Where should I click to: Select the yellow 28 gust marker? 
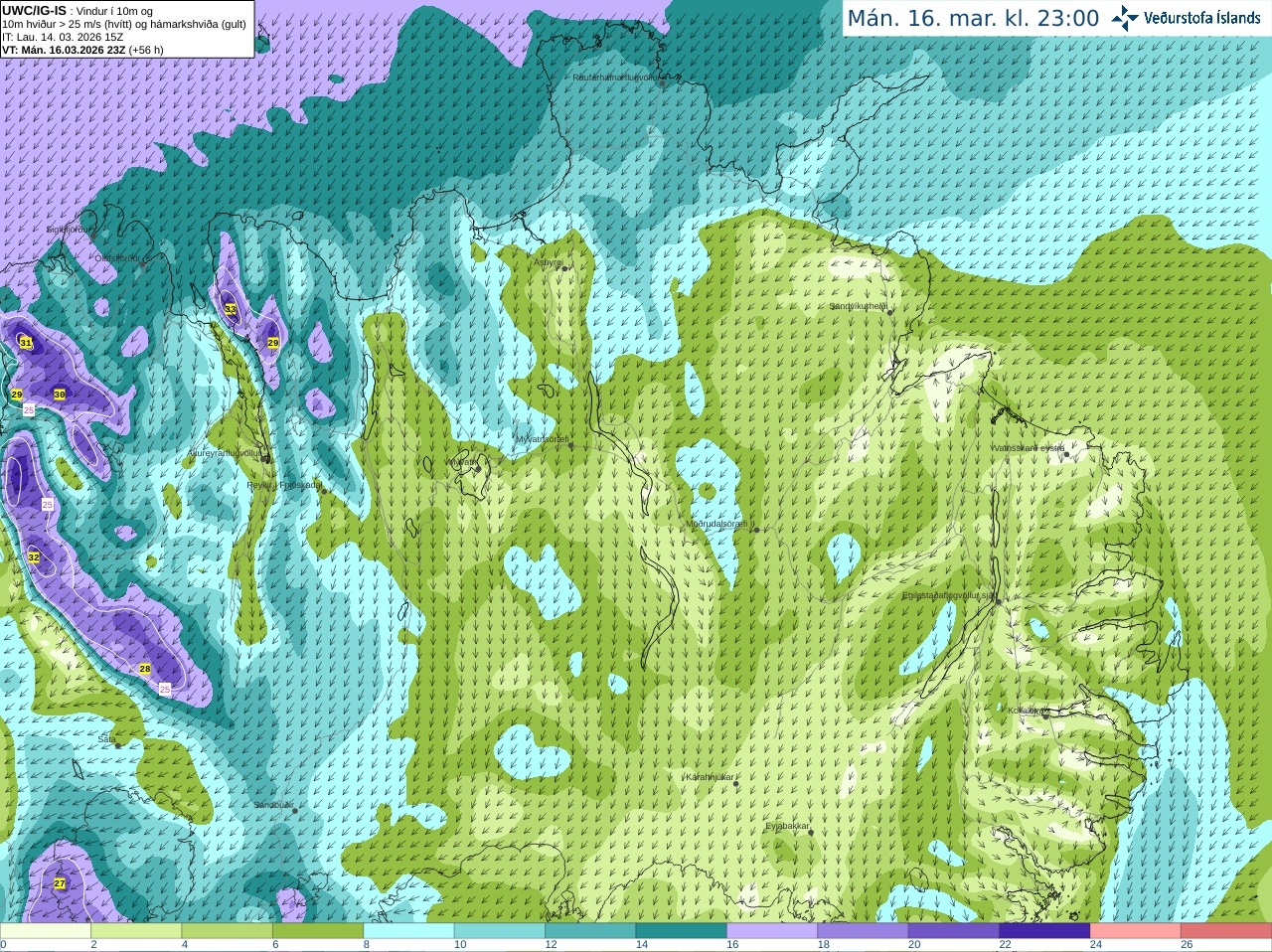point(145,669)
